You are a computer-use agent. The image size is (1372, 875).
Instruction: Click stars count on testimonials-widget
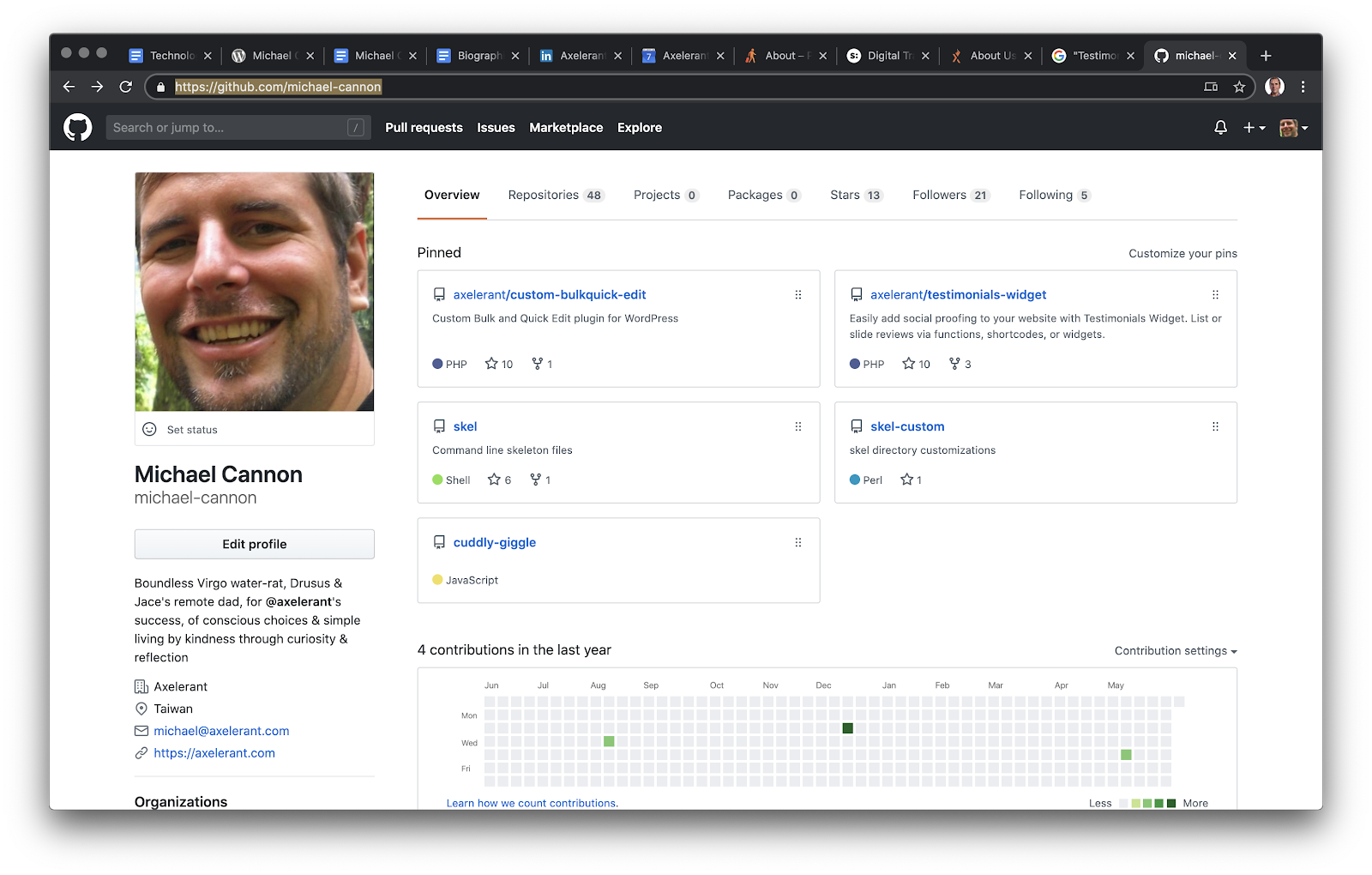(x=916, y=364)
